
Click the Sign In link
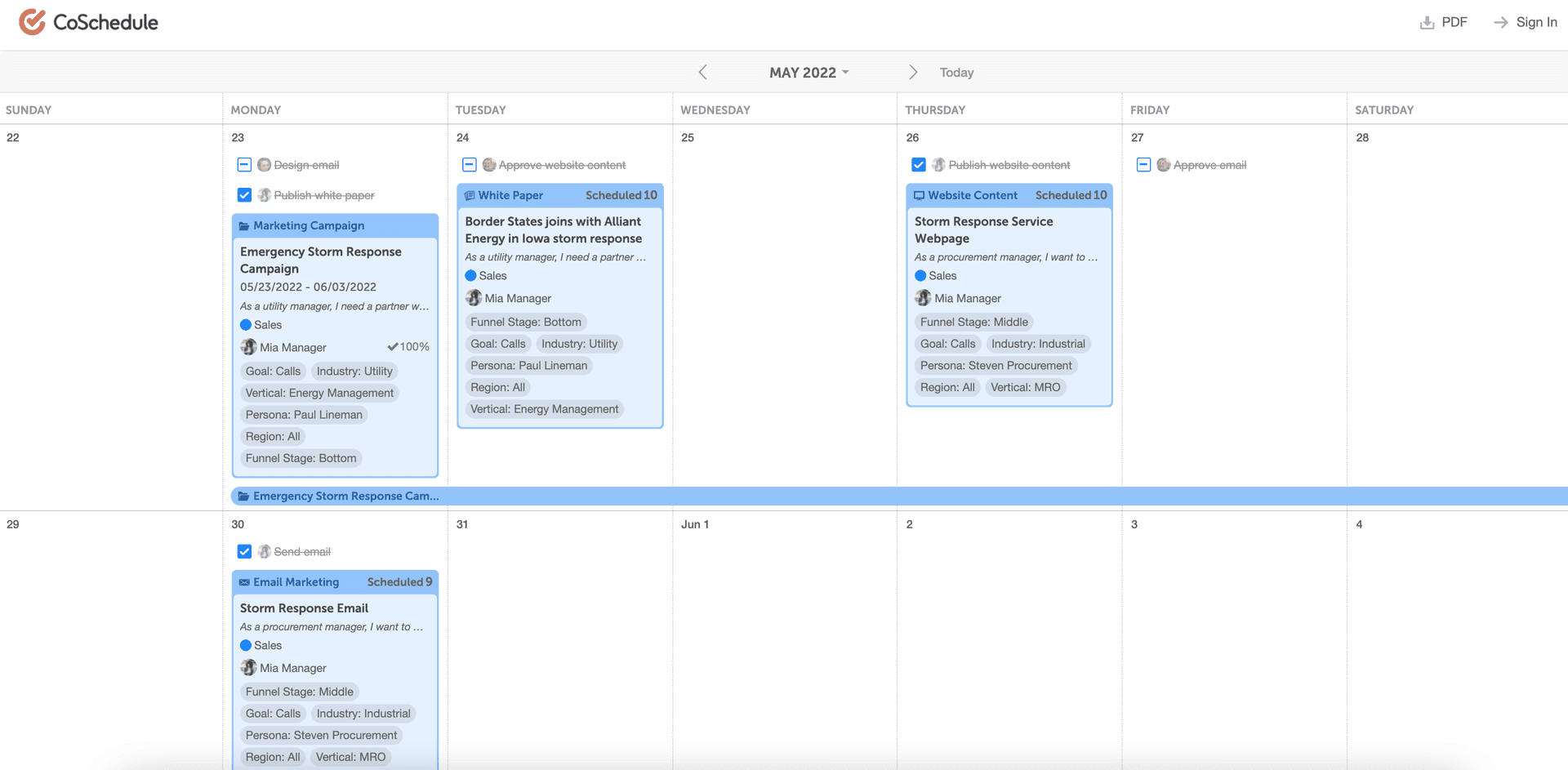[1536, 22]
